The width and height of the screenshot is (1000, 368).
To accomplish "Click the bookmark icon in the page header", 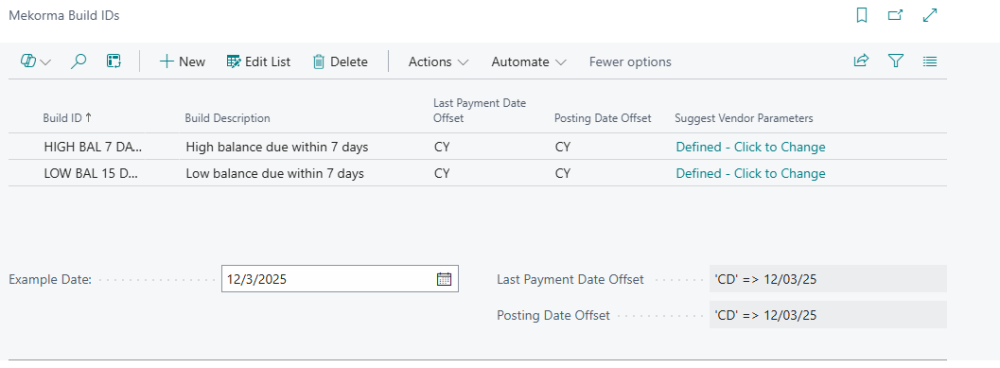I will [x=862, y=16].
